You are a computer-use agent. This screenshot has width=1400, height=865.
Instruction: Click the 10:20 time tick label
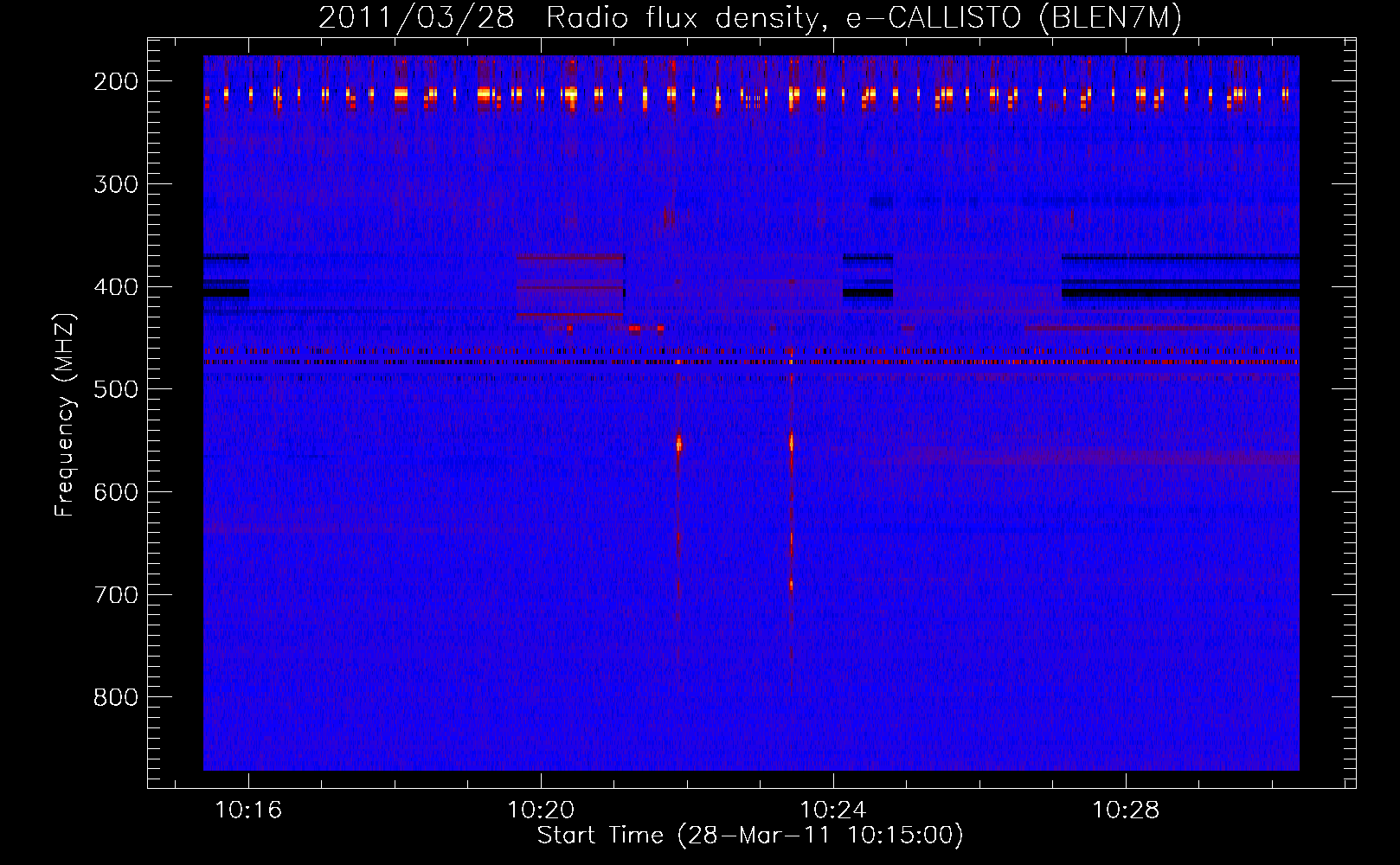tap(541, 811)
